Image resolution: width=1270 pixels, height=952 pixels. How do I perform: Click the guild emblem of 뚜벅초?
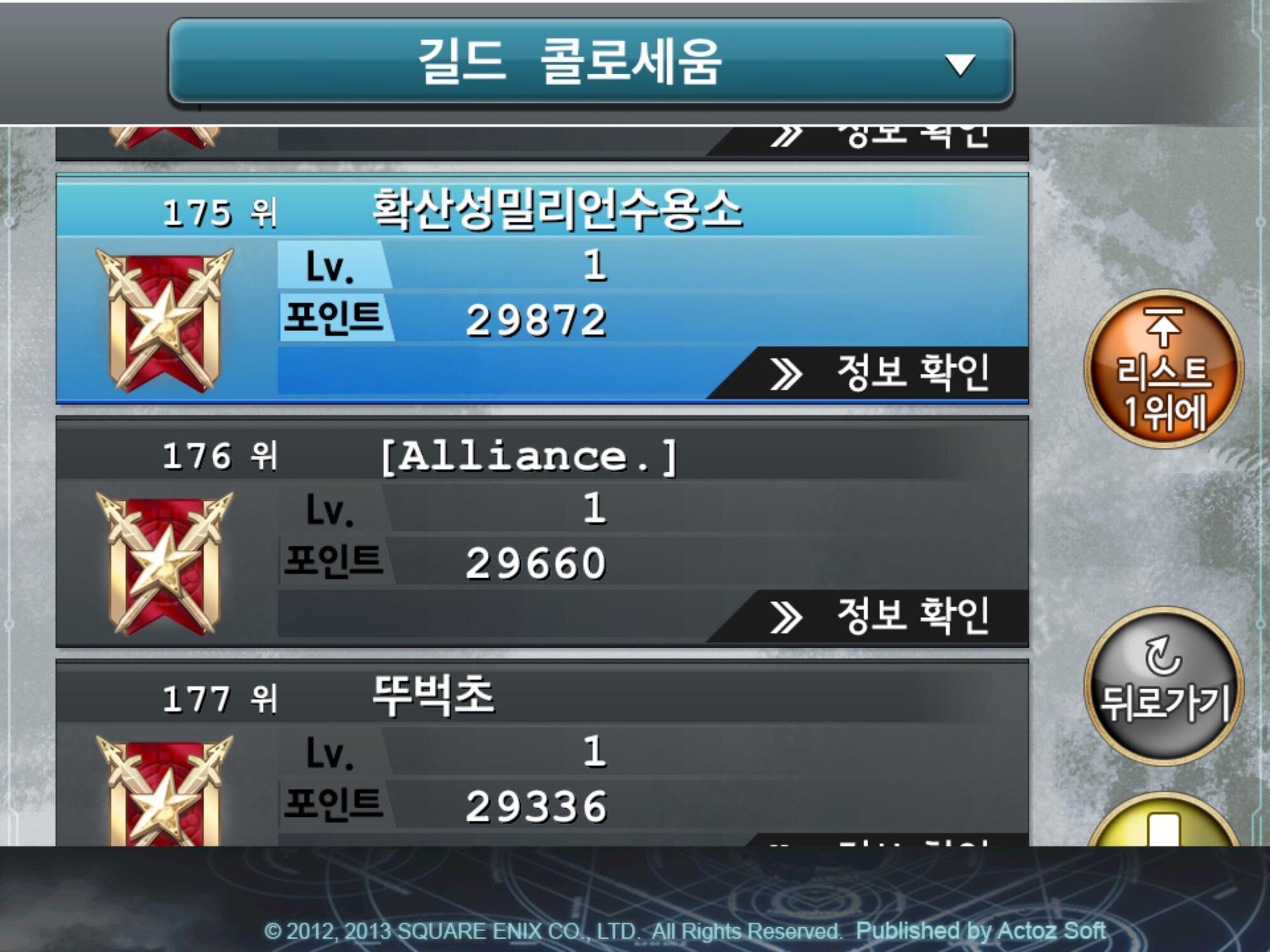click(x=164, y=790)
